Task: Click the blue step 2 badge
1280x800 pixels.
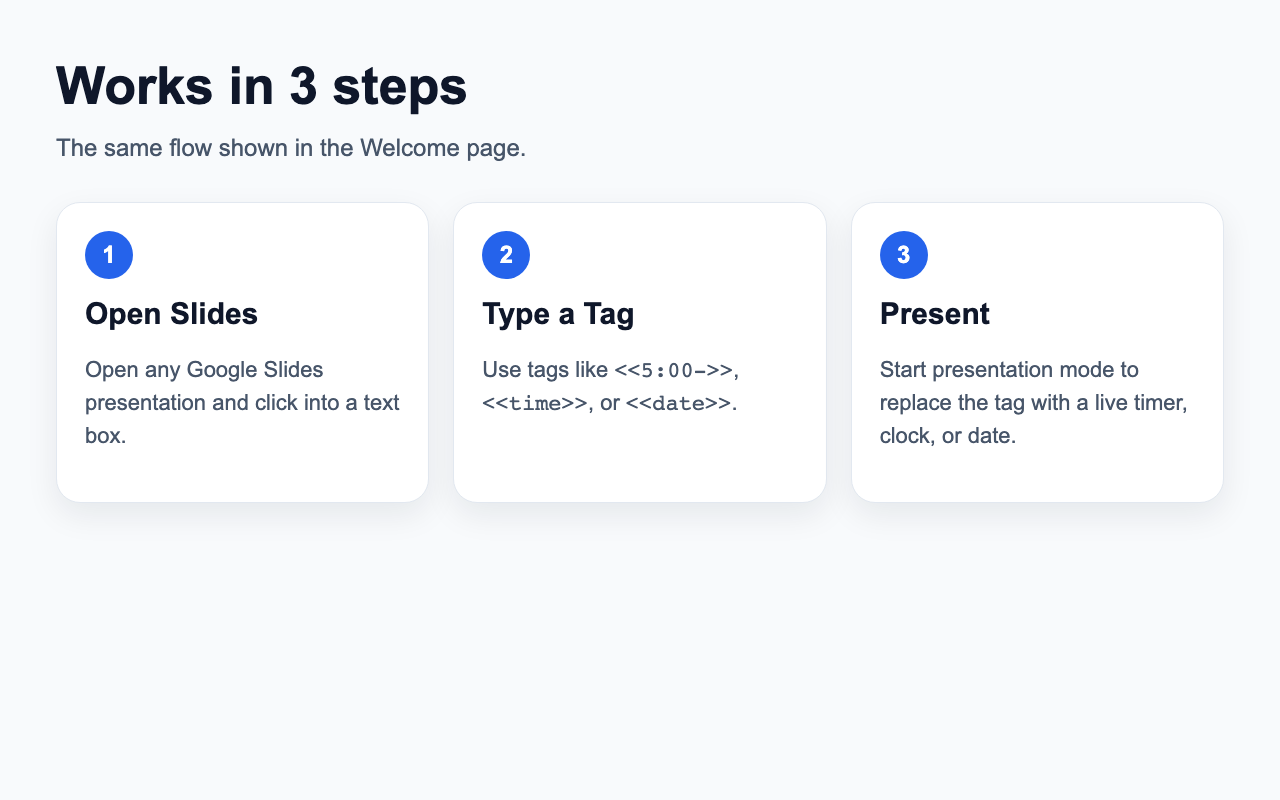Action: point(506,255)
